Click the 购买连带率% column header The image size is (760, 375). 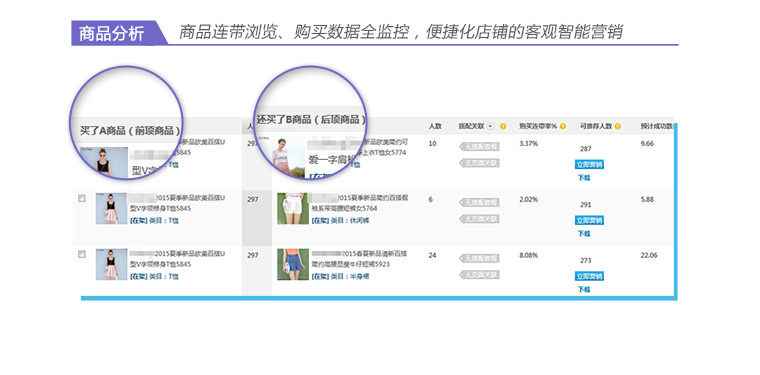(538, 126)
